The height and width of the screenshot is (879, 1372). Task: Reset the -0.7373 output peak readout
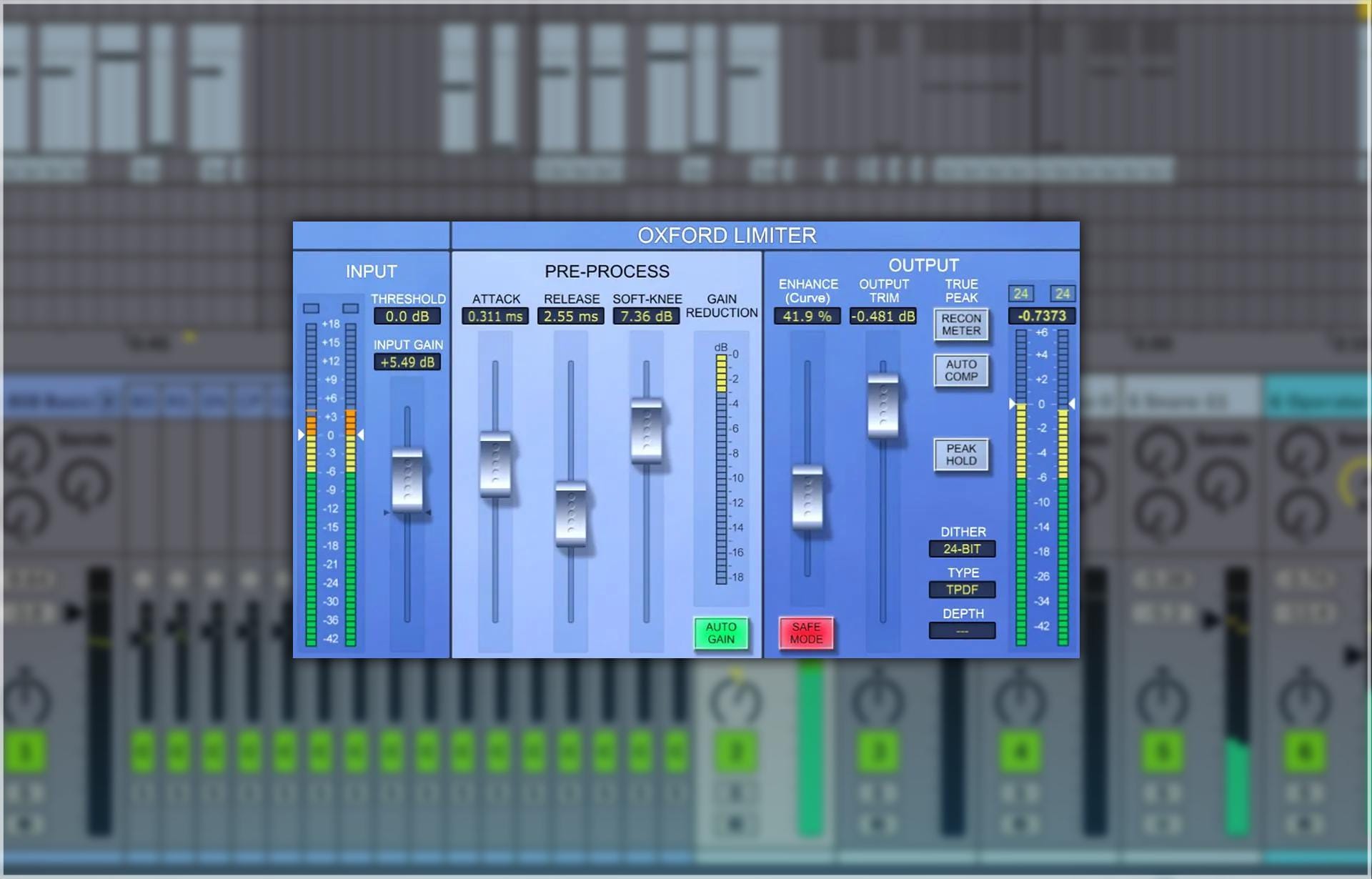[x=1042, y=316]
